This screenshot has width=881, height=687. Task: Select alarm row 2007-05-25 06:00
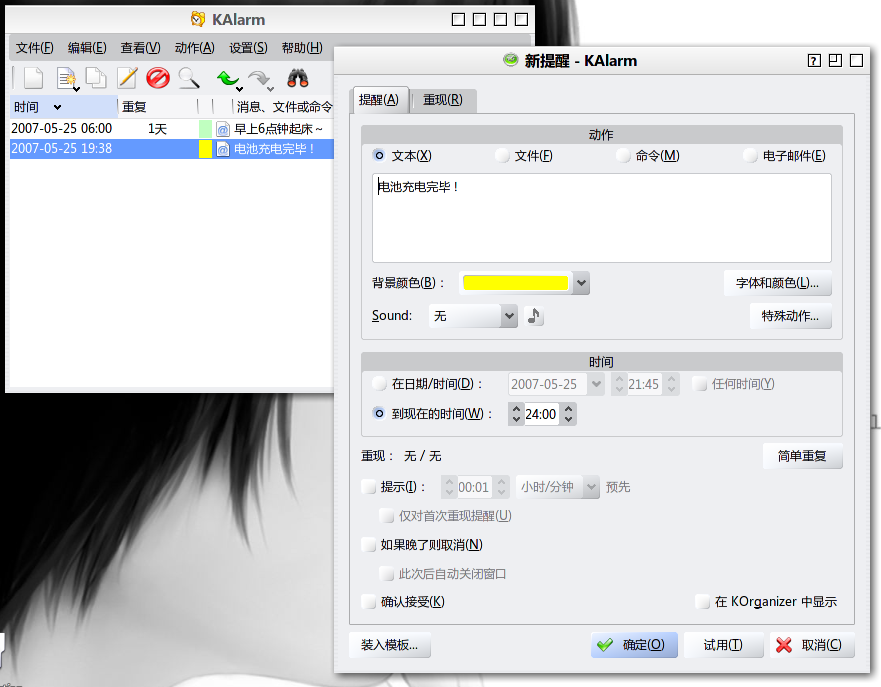[x=172, y=129]
